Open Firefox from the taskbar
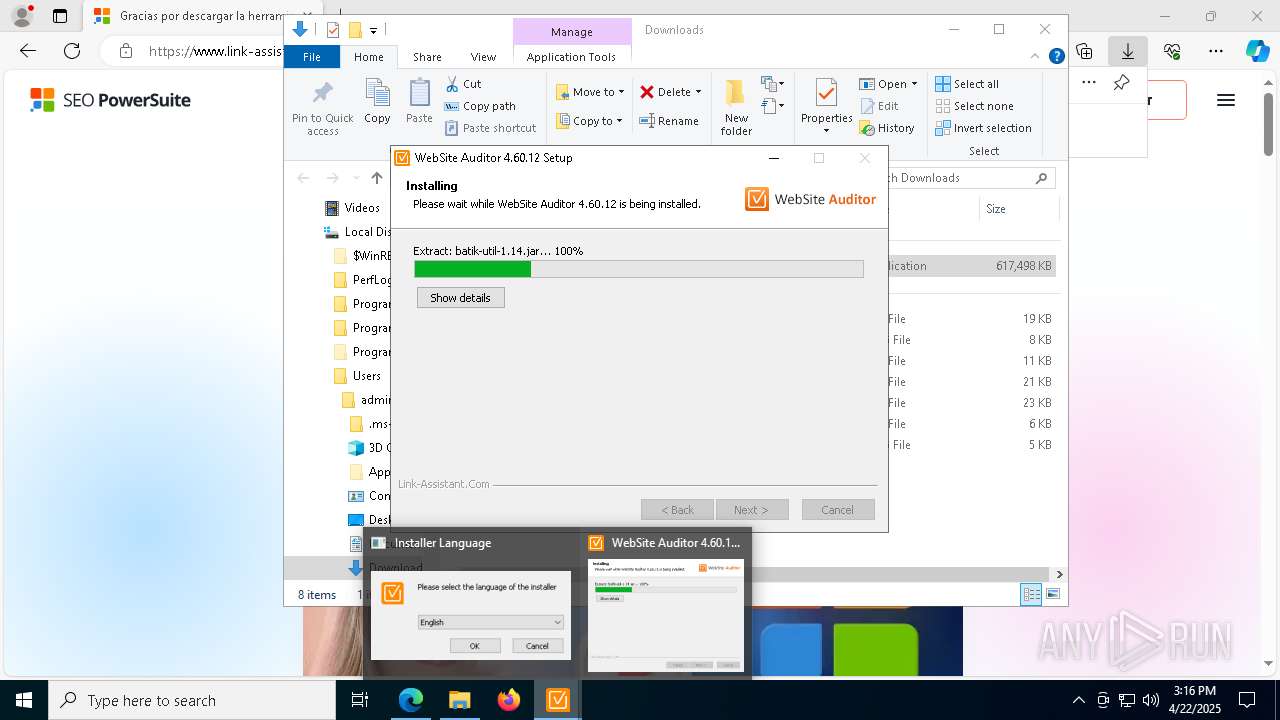1280x720 pixels. click(509, 700)
